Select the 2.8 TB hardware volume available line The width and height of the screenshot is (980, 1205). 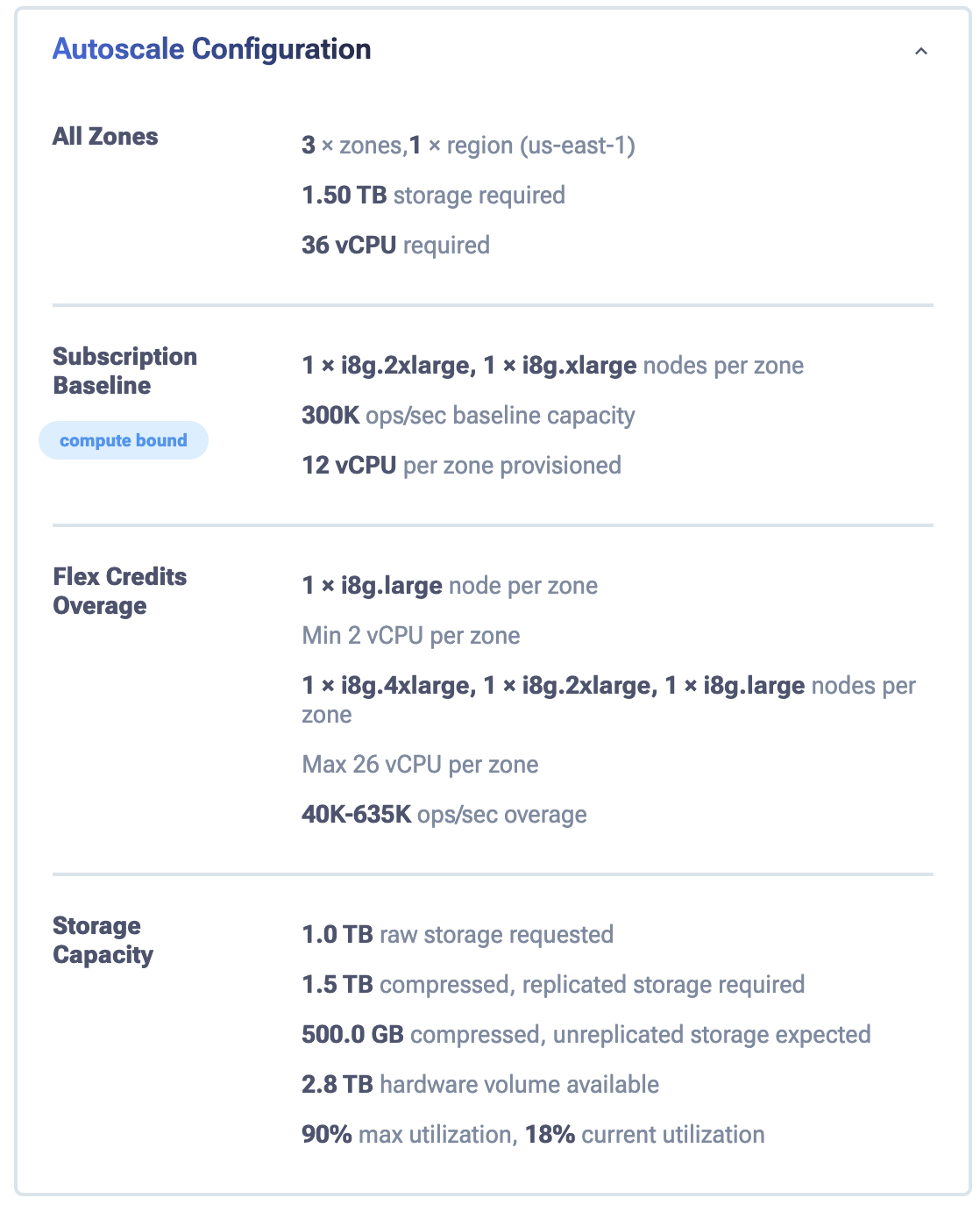pos(479,1085)
